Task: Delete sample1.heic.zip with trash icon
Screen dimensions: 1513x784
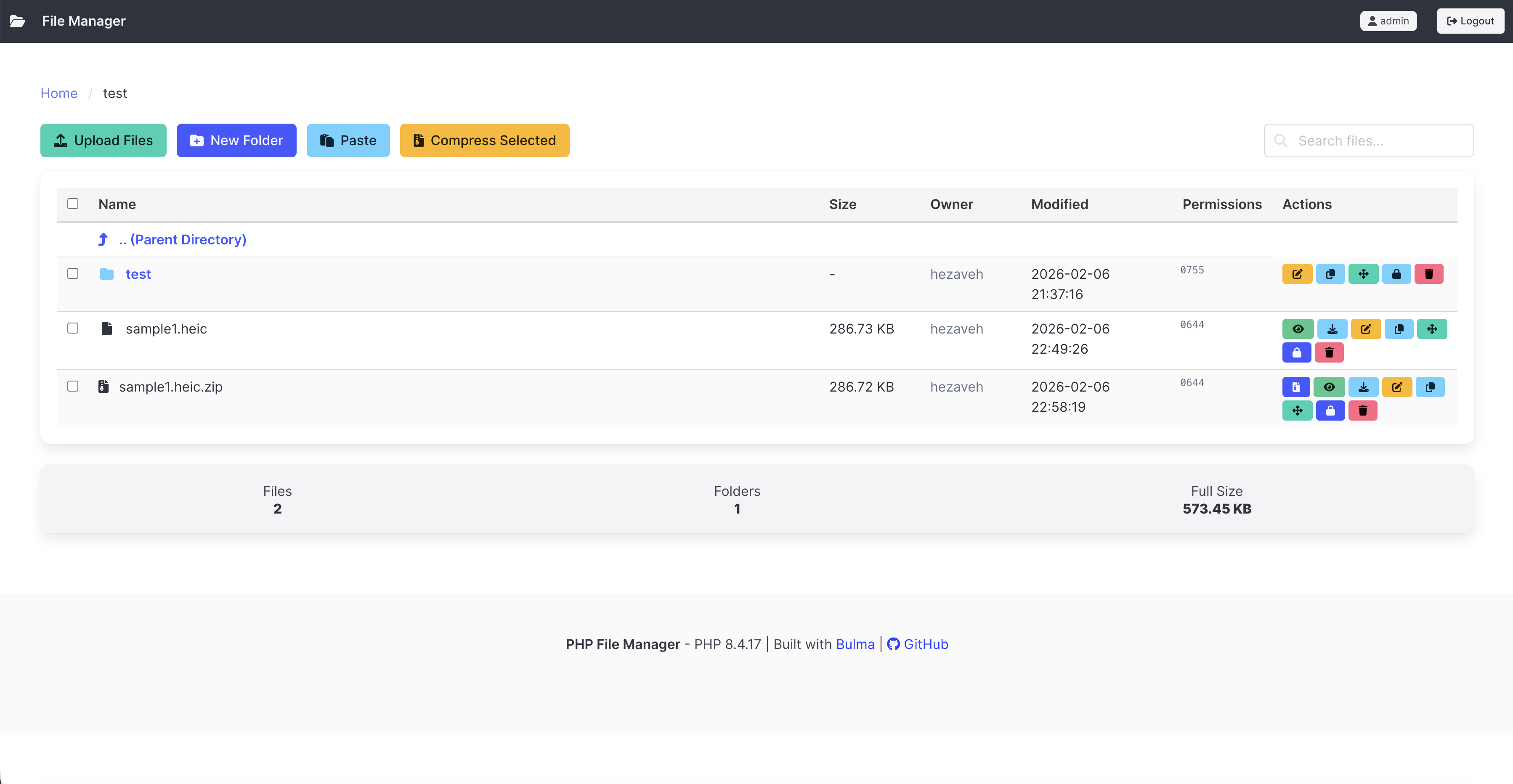Action: tap(1363, 411)
